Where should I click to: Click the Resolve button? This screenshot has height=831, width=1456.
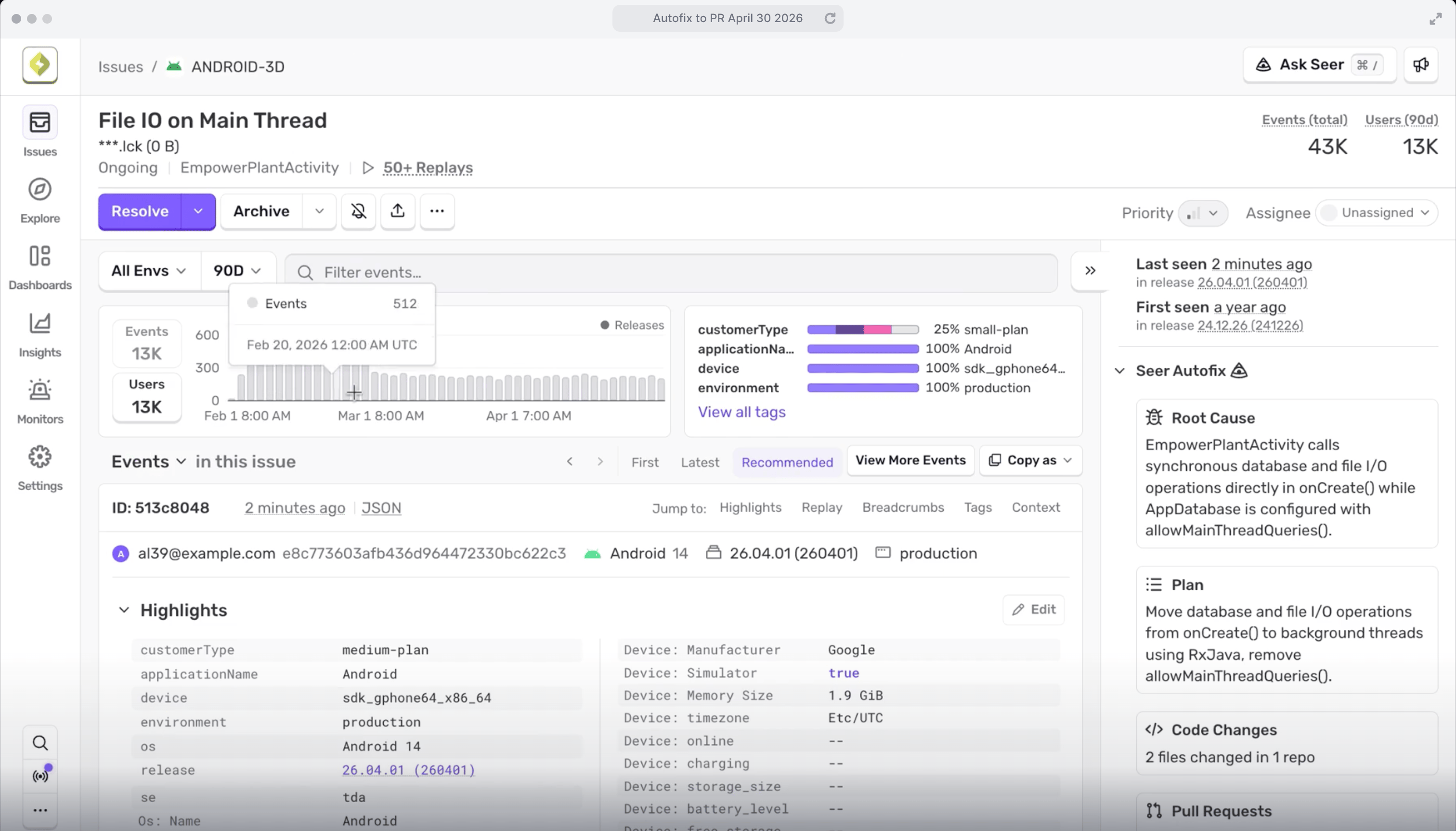pyautogui.click(x=140, y=211)
